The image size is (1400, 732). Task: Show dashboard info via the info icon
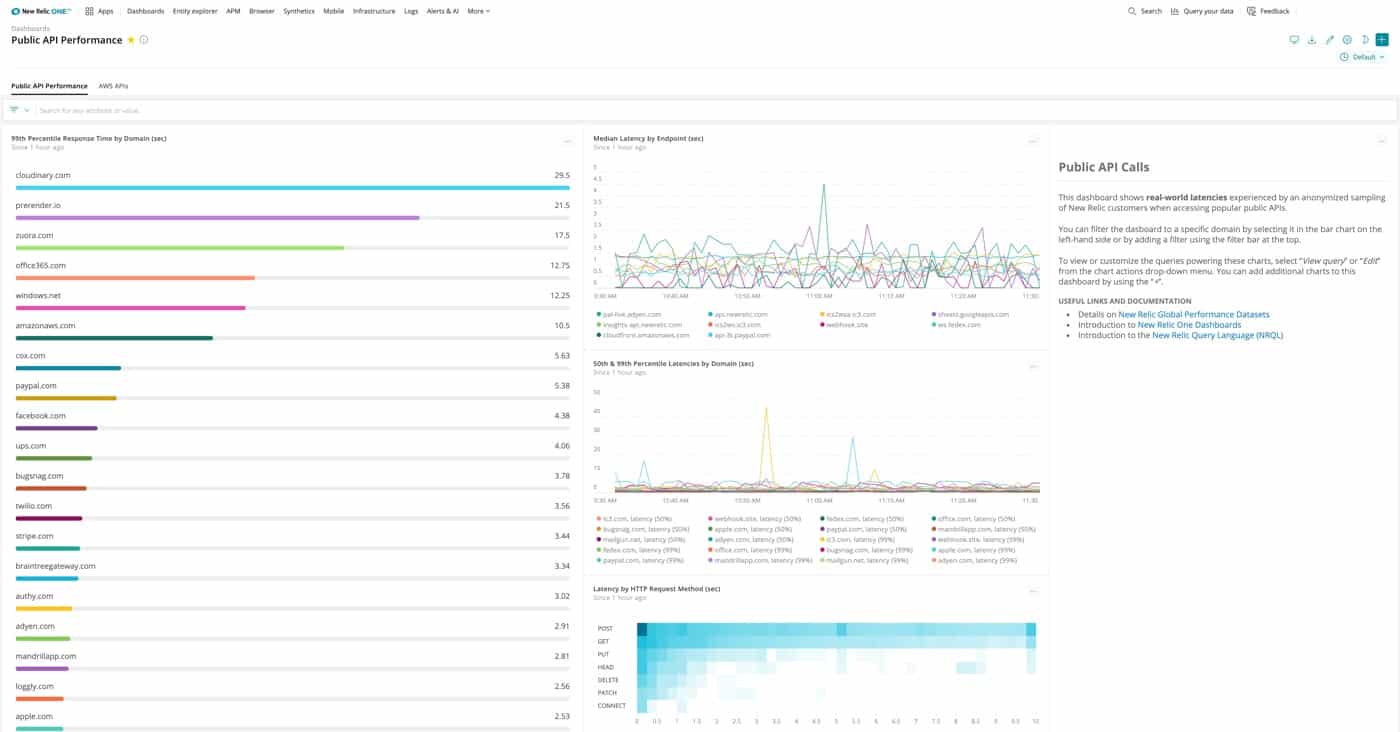pyautogui.click(x=144, y=40)
